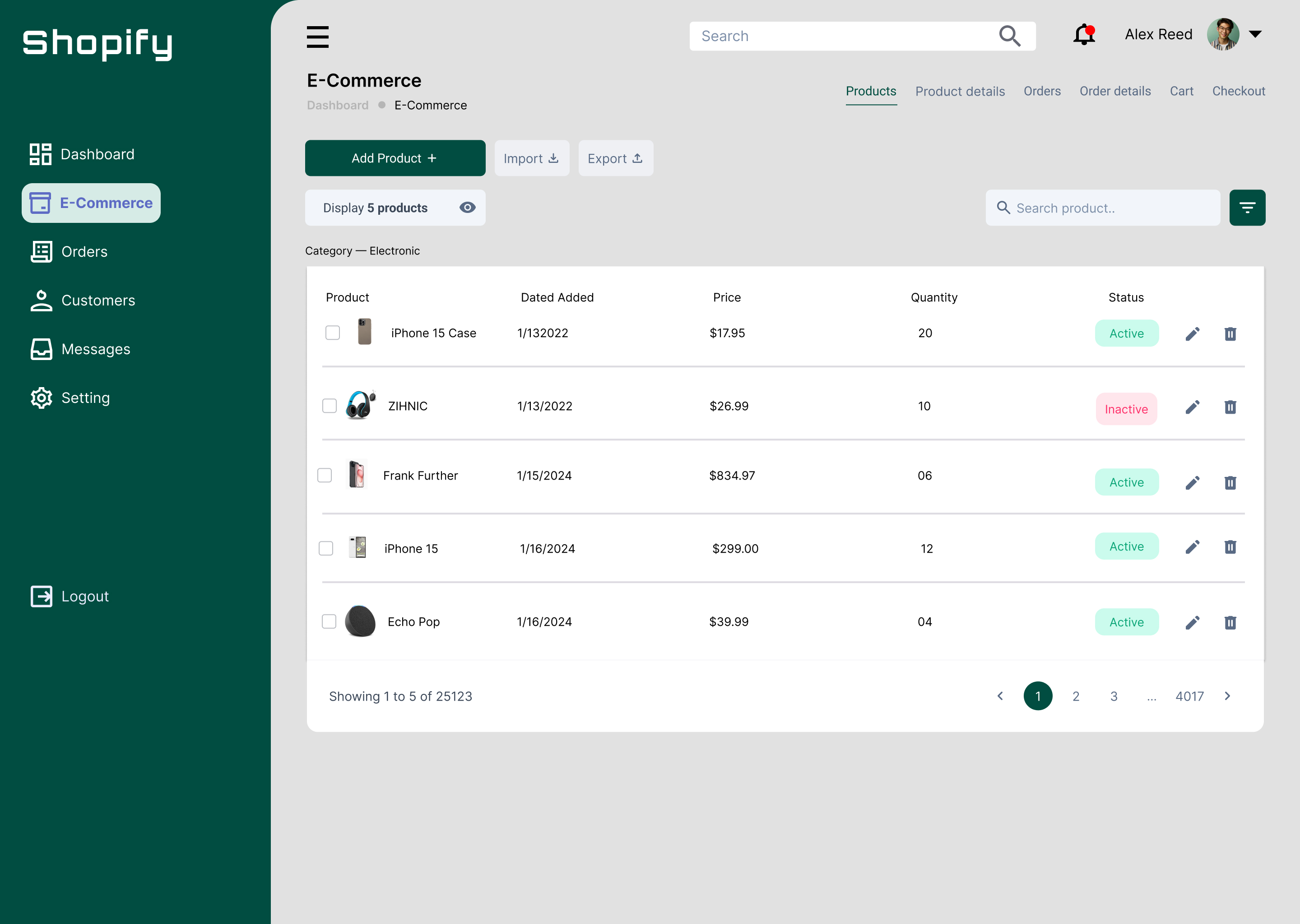
Task: Check the iPhone 15 Case row checkbox
Action: coord(332,333)
